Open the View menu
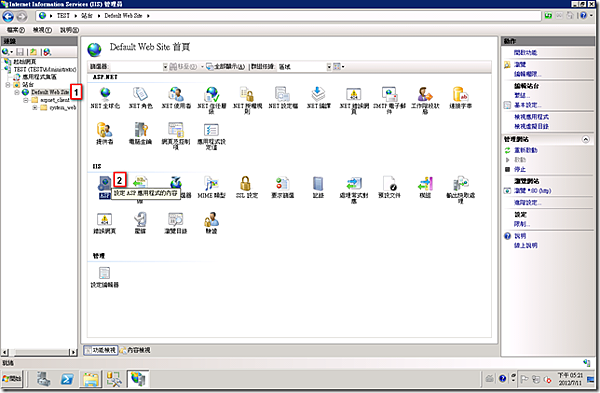 (x=42, y=30)
